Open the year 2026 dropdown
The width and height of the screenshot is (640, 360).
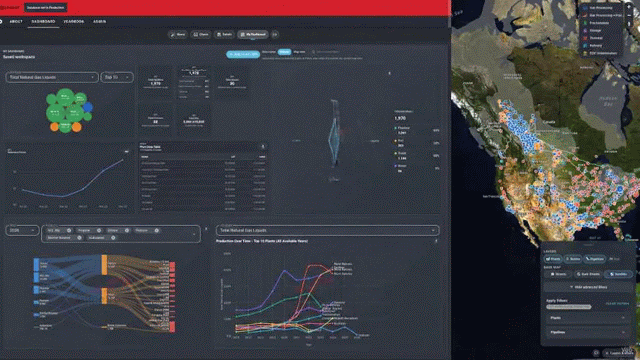22,231
